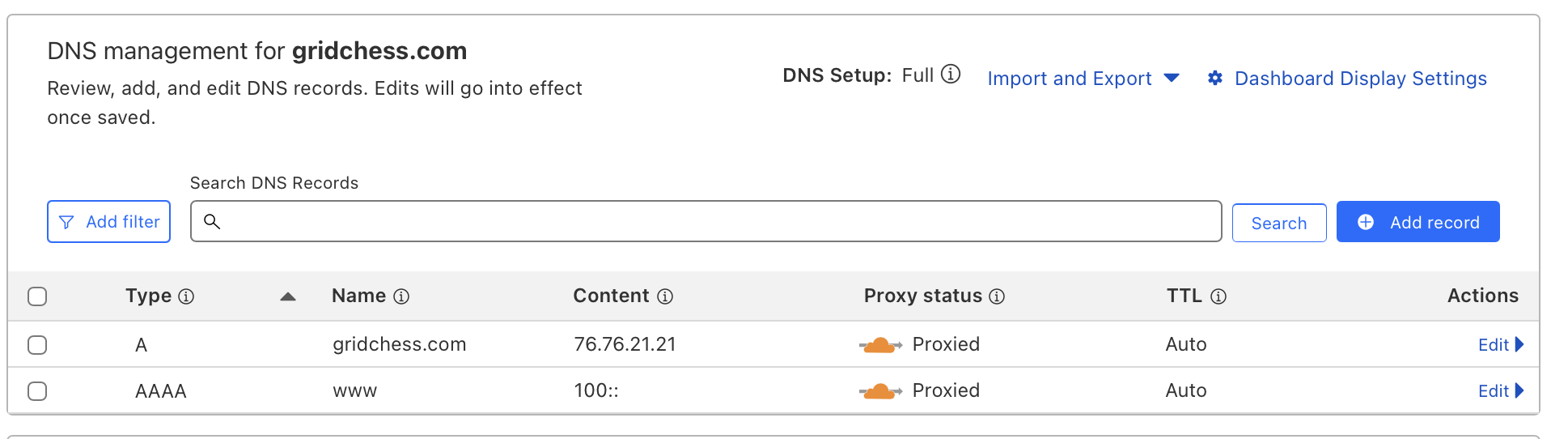Click the Name column info icon
1568x439 pixels.
click(x=401, y=296)
